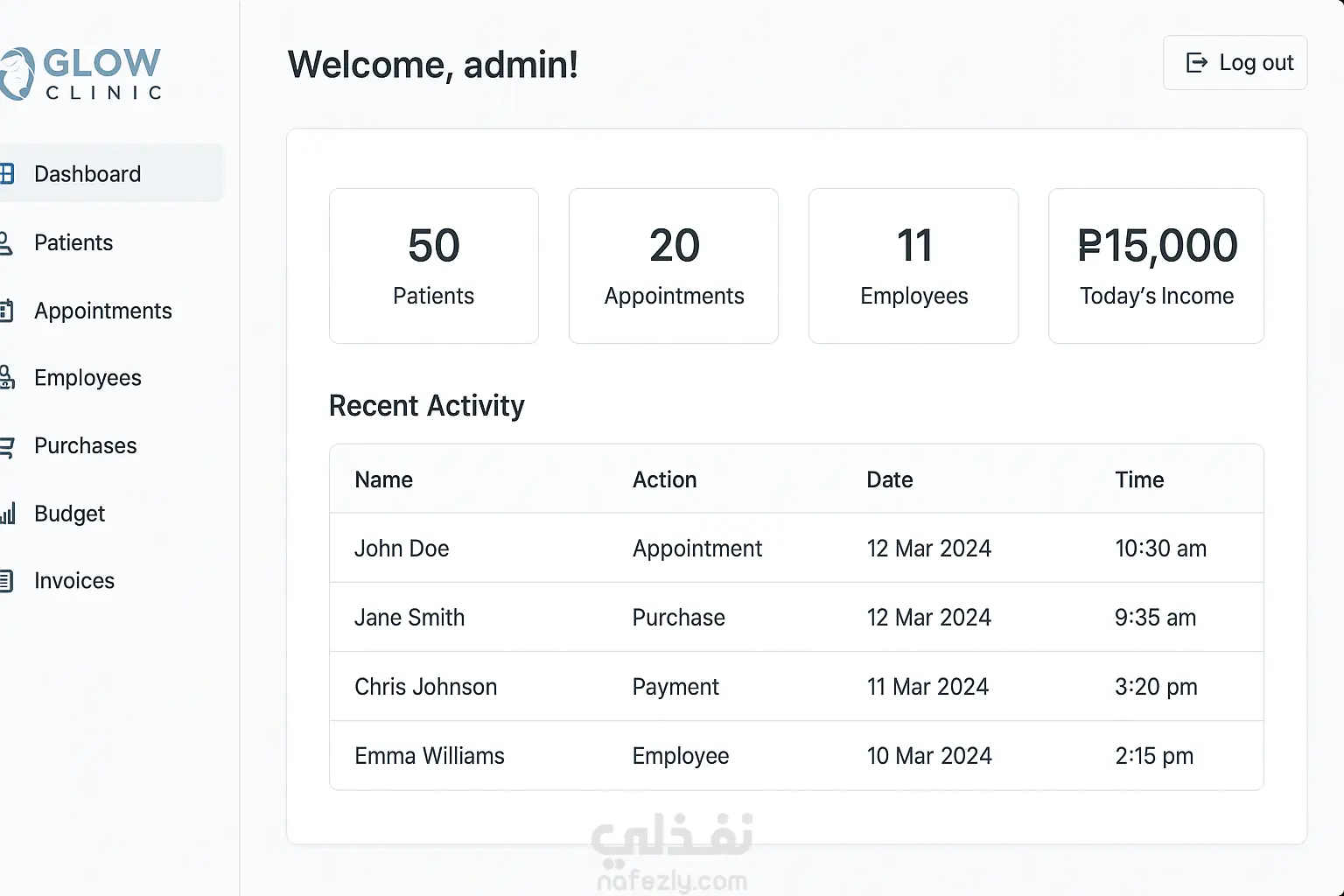Click the Today's Income card
This screenshot has width=1344, height=896.
[x=1156, y=266]
